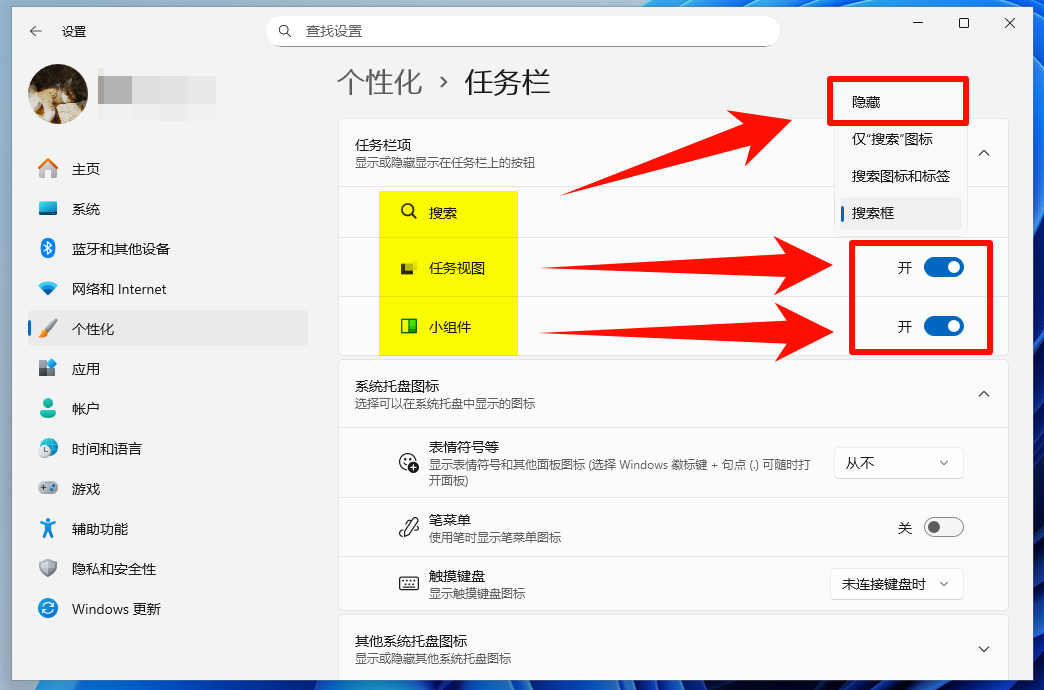The width and height of the screenshot is (1044, 690).
Task: Click the 笔菜单 pen icon
Action: (x=408, y=527)
